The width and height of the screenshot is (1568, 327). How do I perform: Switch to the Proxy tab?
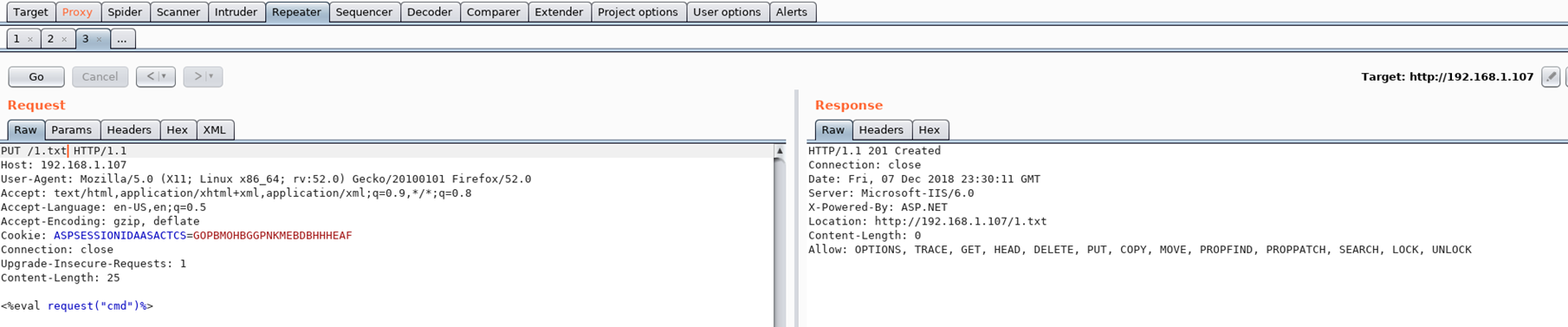tap(77, 12)
